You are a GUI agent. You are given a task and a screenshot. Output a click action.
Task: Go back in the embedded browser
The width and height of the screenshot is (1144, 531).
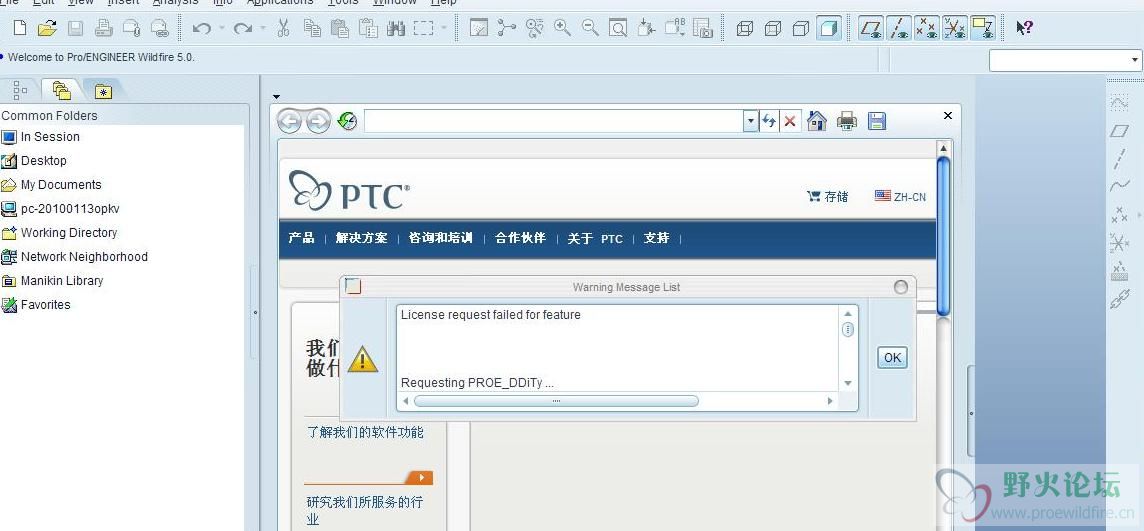[290, 121]
